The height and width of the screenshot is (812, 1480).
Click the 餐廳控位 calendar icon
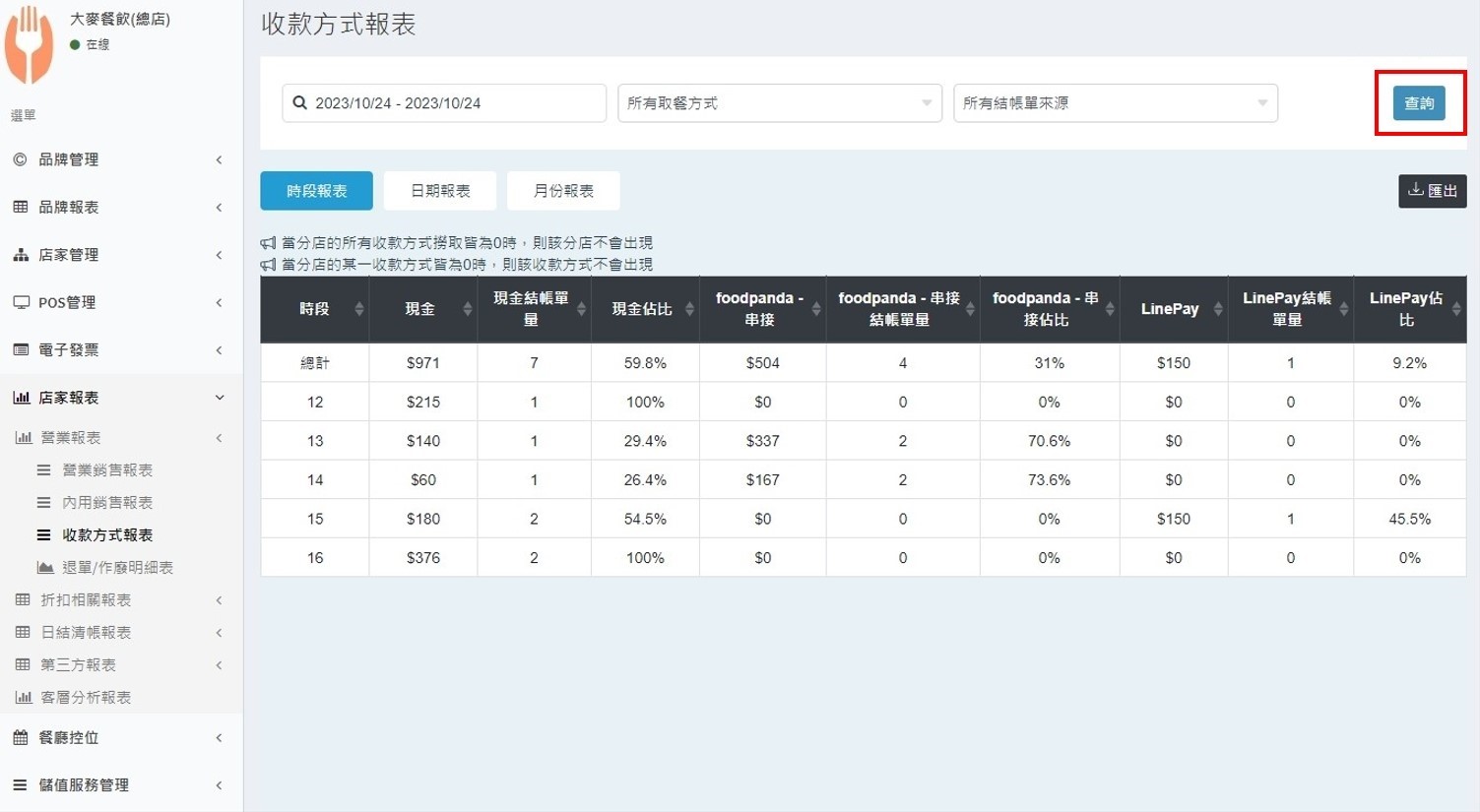point(21,737)
